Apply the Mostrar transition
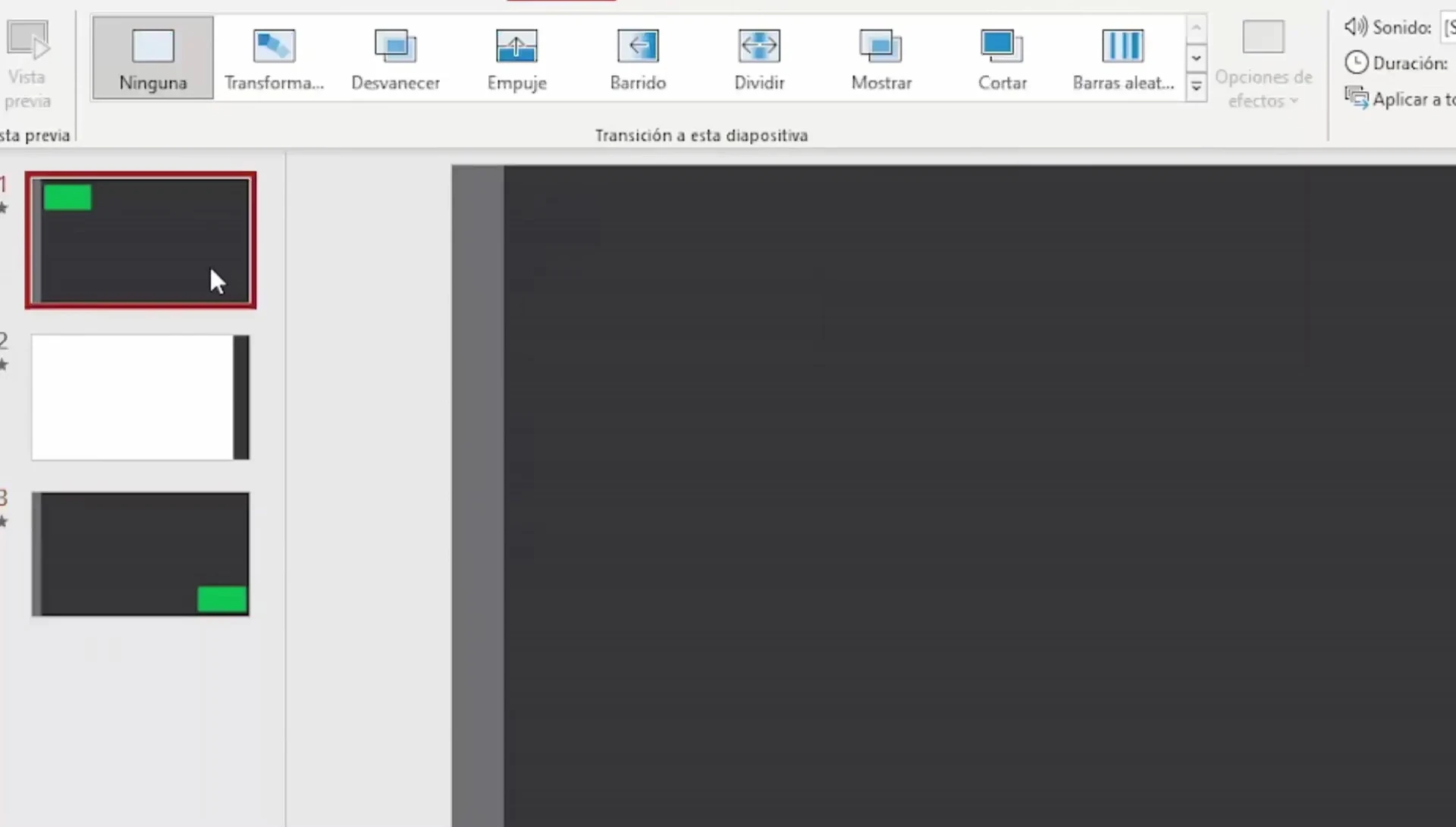Image resolution: width=1456 pixels, height=827 pixels. [880, 58]
